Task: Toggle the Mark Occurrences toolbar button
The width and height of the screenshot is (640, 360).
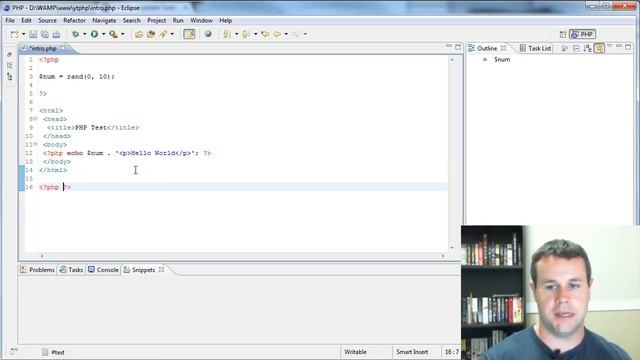Action: pyautogui.click(x=189, y=34)
